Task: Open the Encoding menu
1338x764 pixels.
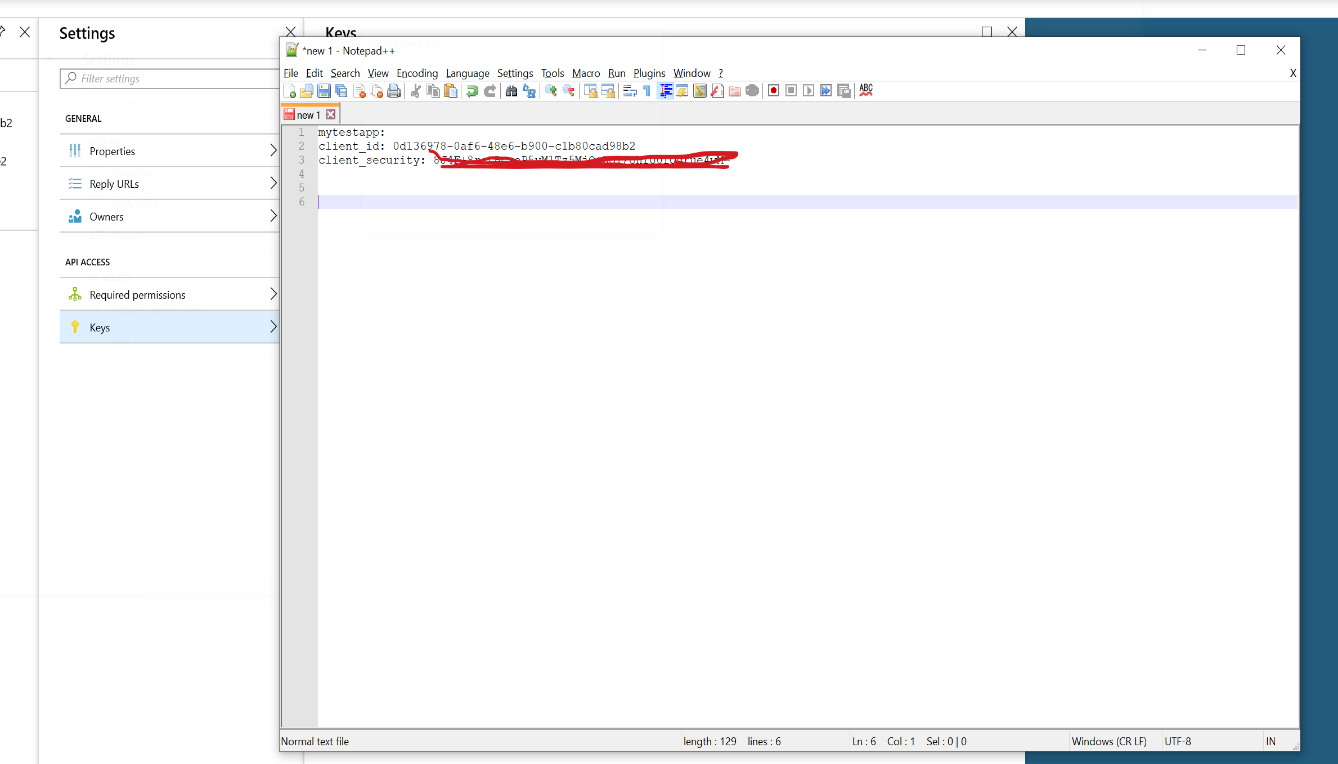Action: 417,73
